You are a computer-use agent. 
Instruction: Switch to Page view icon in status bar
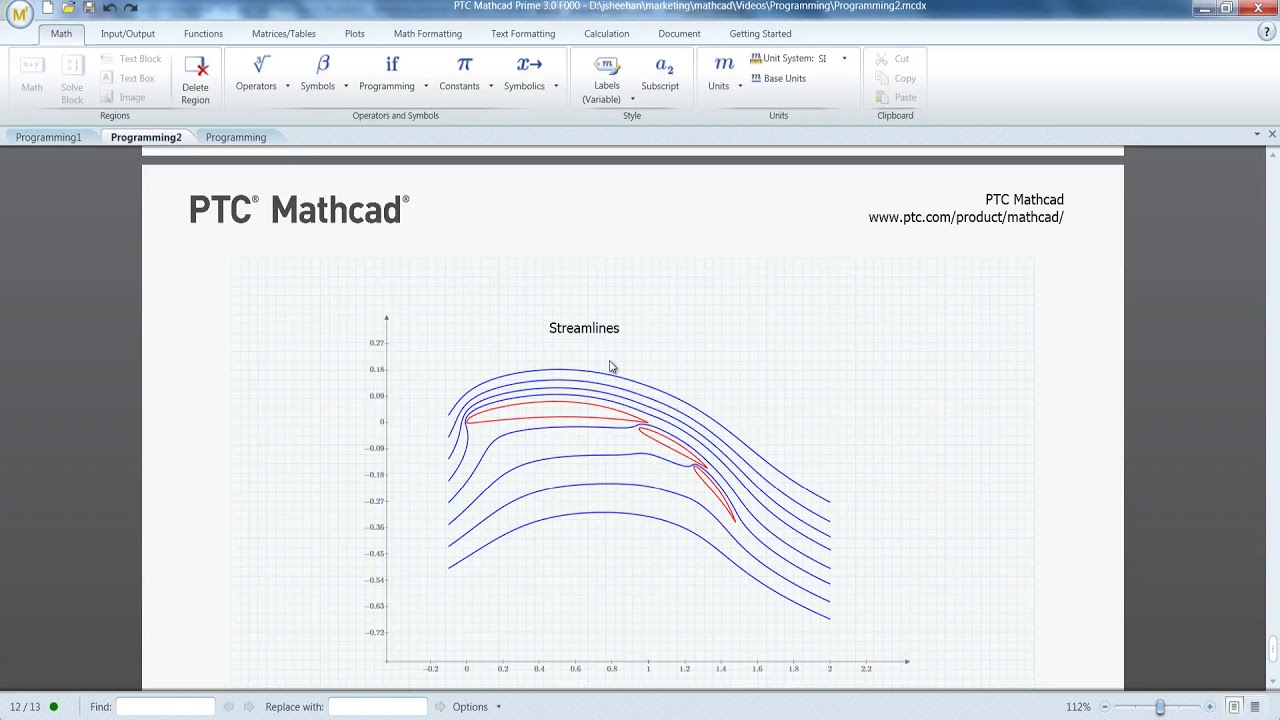coord(1234,707)
